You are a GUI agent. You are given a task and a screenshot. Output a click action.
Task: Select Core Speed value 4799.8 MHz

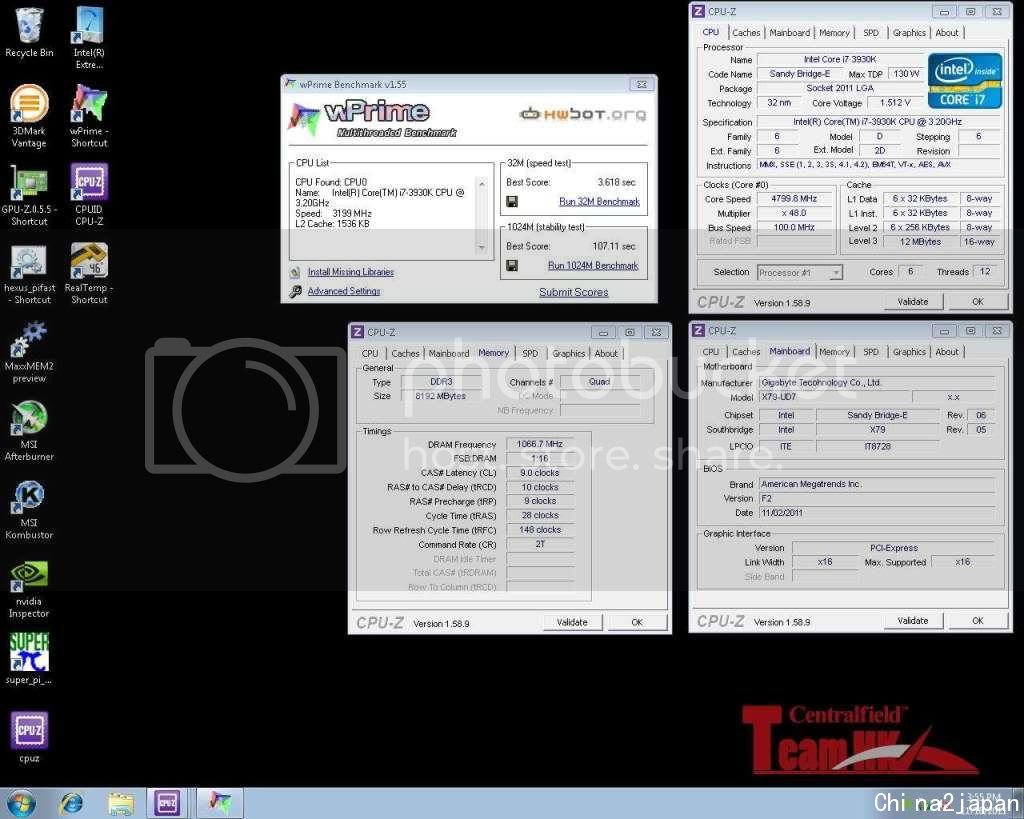(794, 199)
